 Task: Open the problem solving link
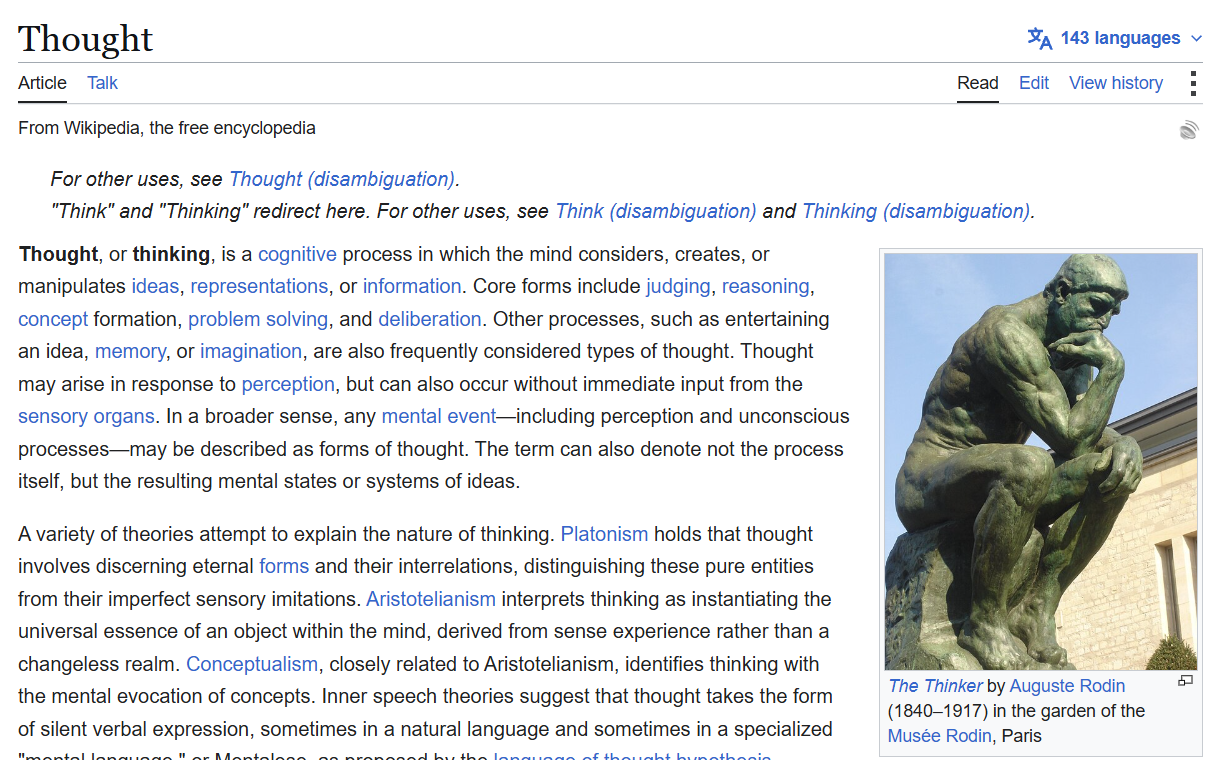pyautogui.click(x=258, y=319)
